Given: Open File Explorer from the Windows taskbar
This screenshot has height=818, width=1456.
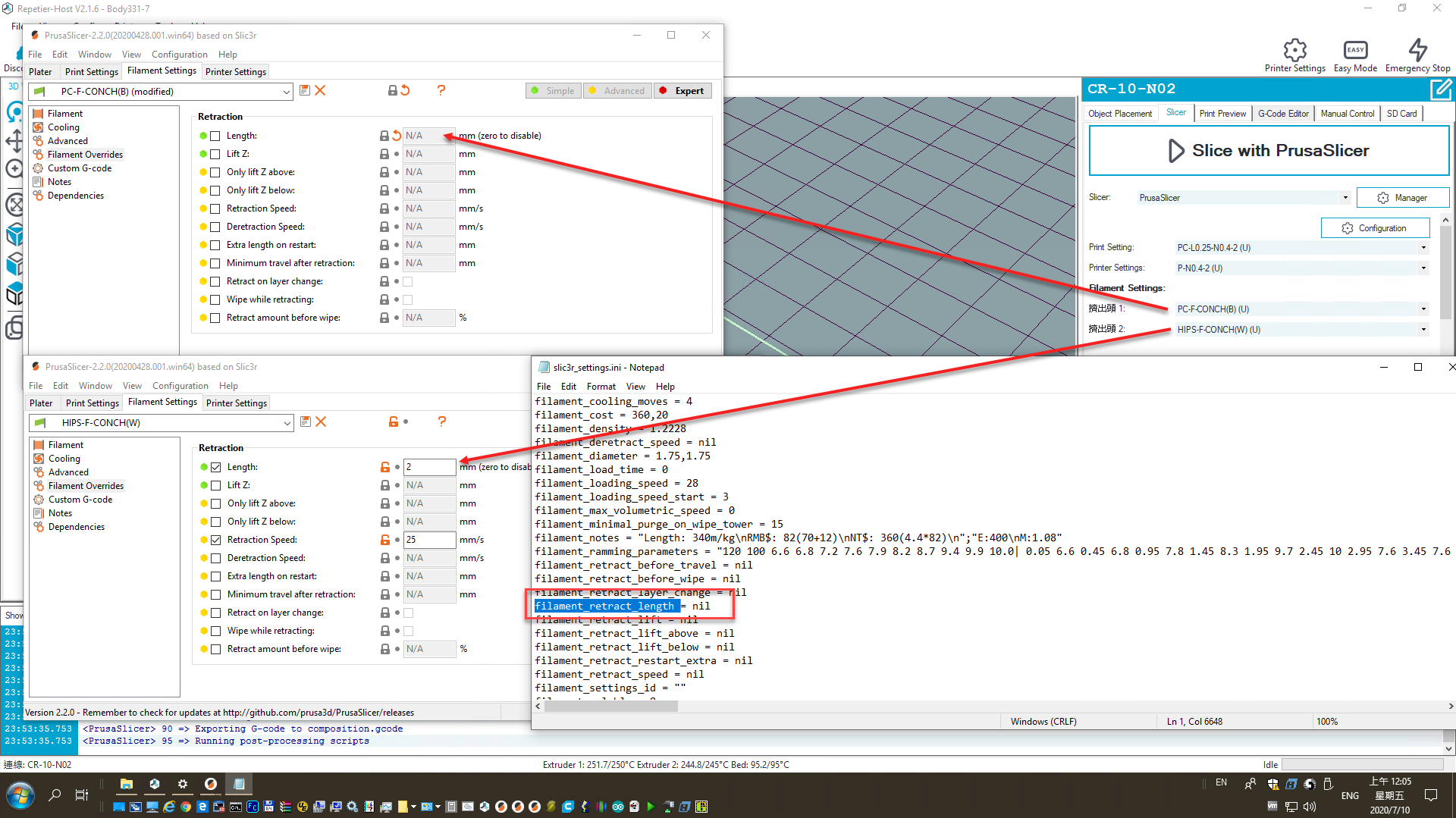Looking at the screenshot, I should click(x=127, y=784).
